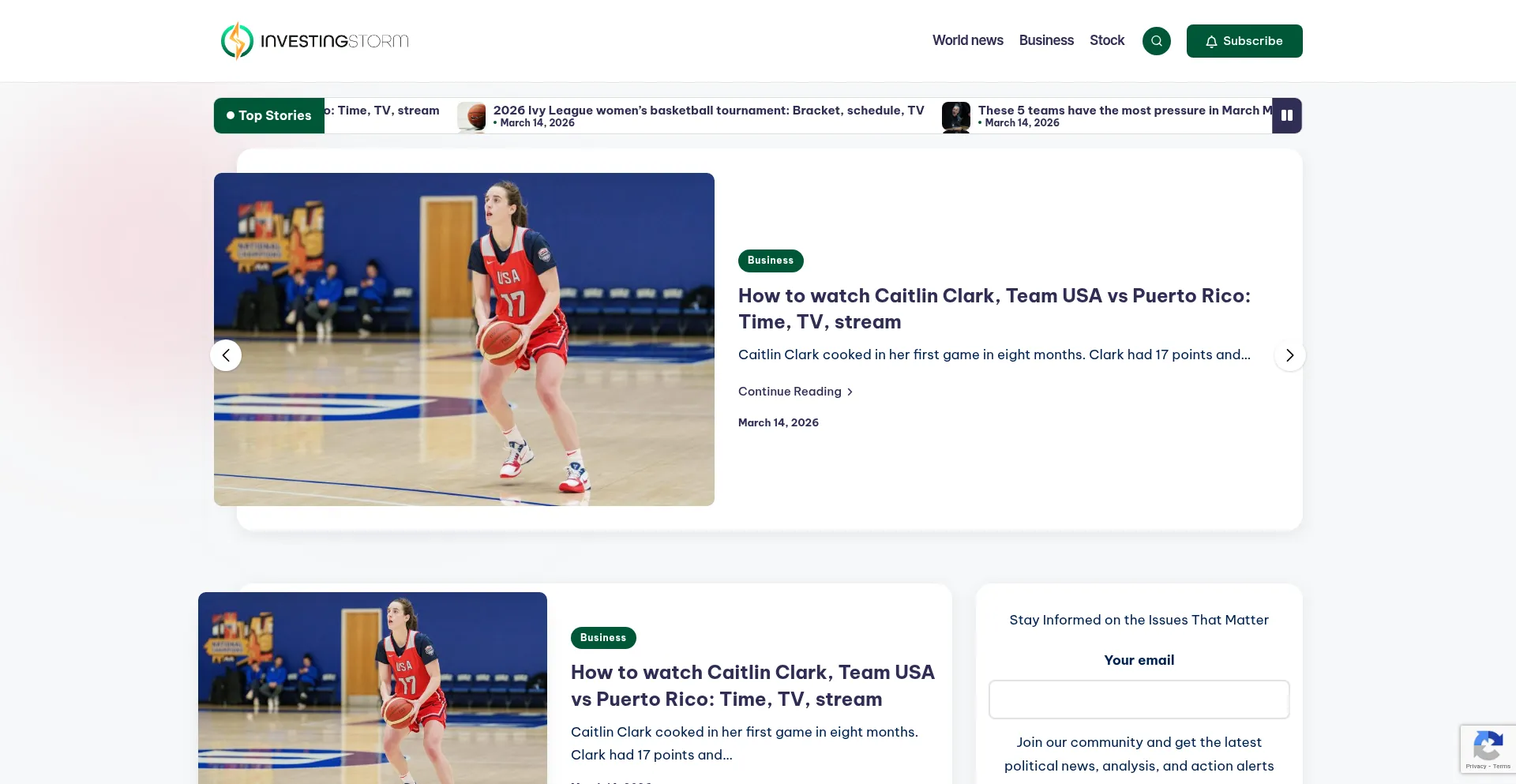Open the Business menu item
The height and width of the screenshot is (784, 1516).
[x=1046, y=40]
